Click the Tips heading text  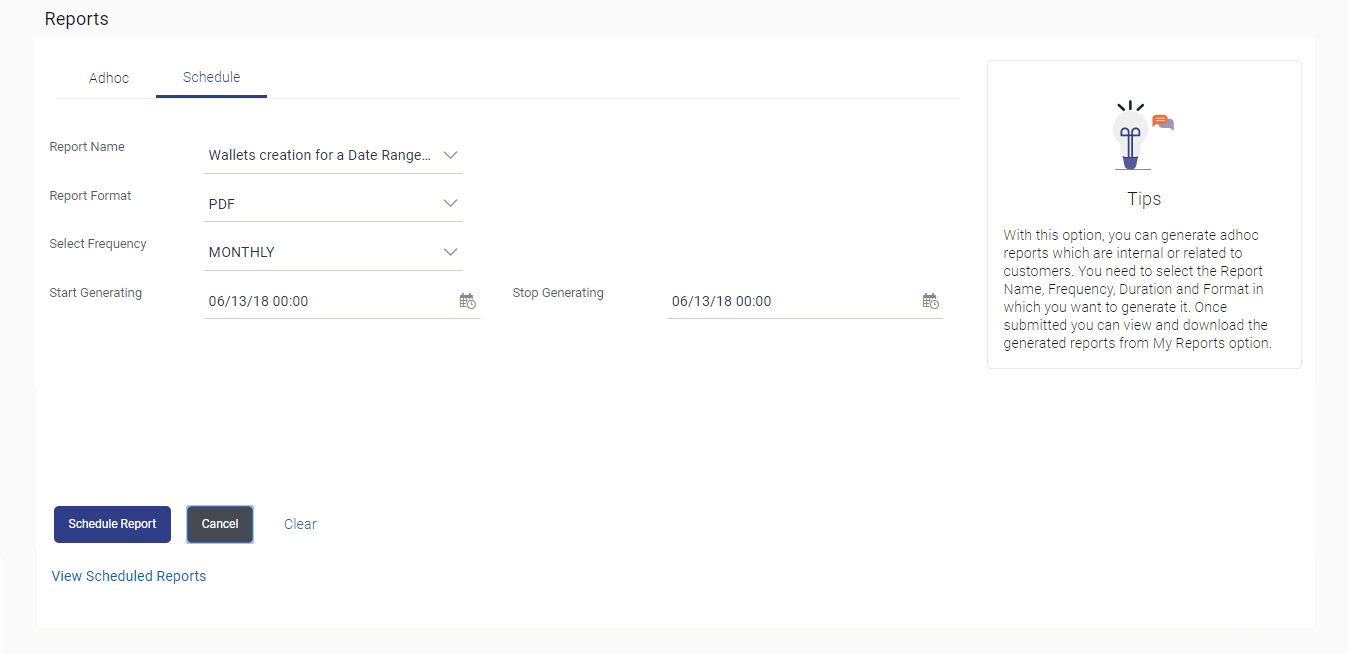point(1144,199)
